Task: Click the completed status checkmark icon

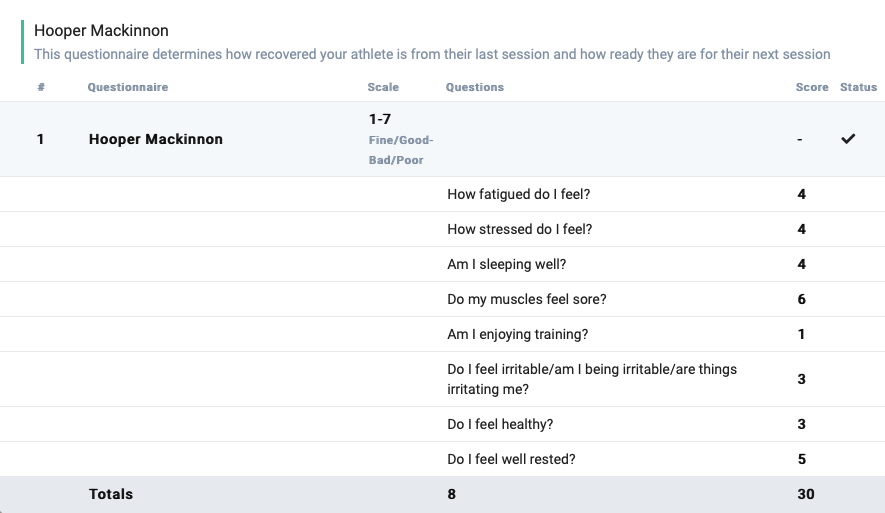Action: 848,139
